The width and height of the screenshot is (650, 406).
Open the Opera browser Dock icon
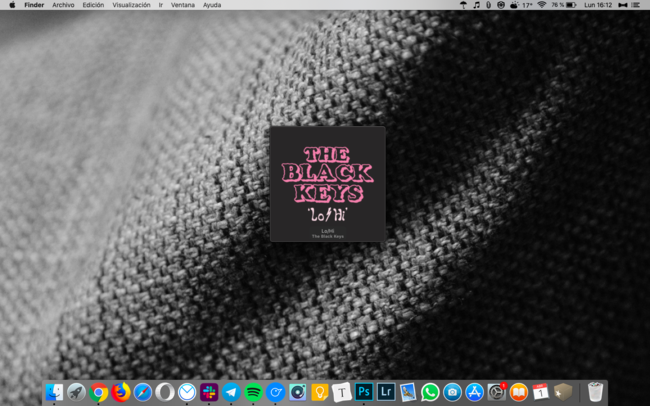click(165, 392)
